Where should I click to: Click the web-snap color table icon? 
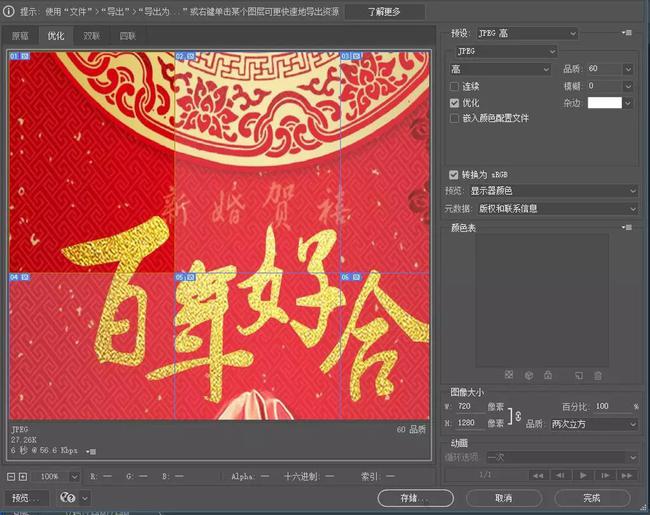point(529,375)
